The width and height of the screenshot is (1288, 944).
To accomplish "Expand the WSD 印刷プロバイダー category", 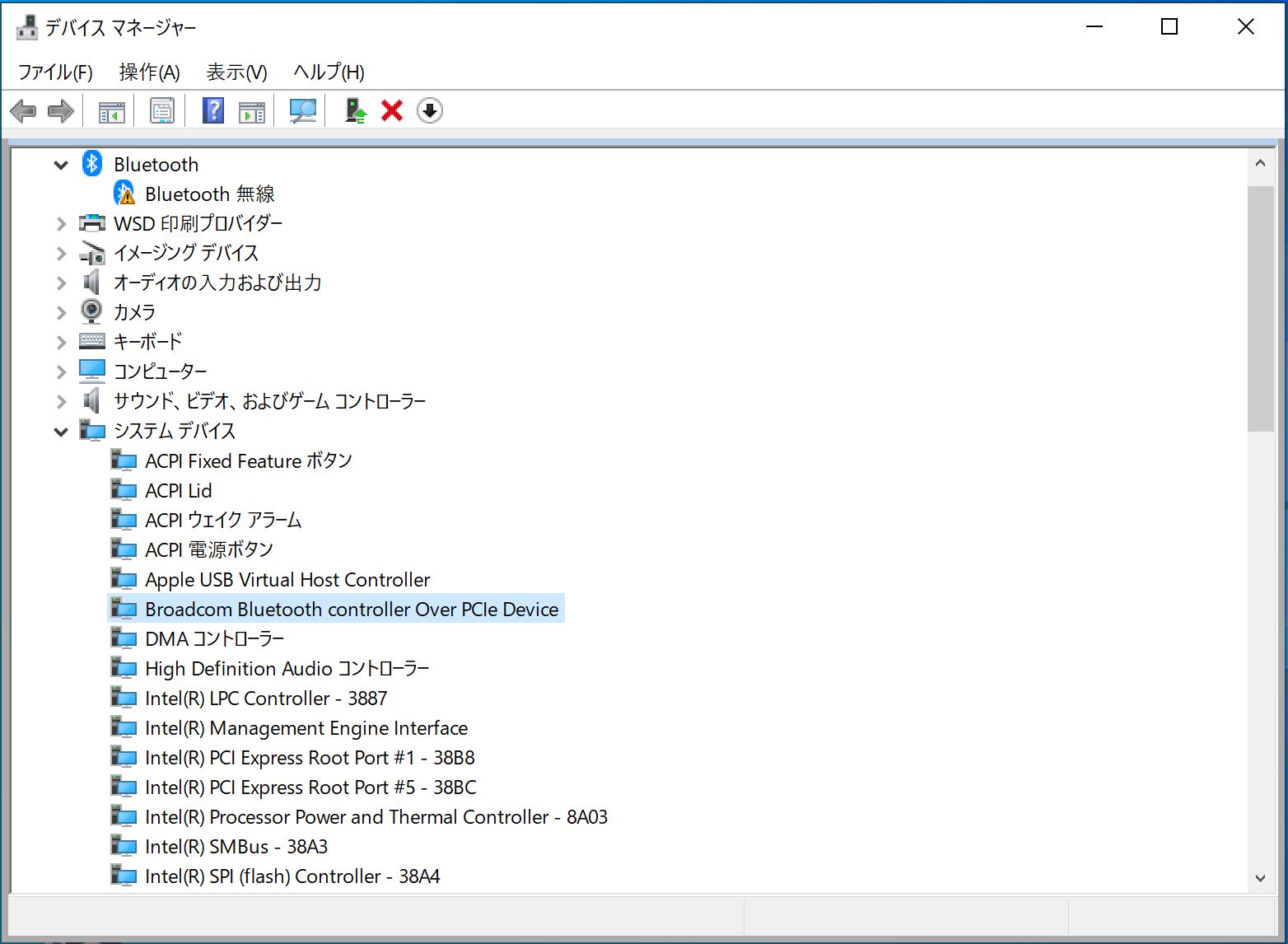I will pyautogui.click(x=61, y=223).
